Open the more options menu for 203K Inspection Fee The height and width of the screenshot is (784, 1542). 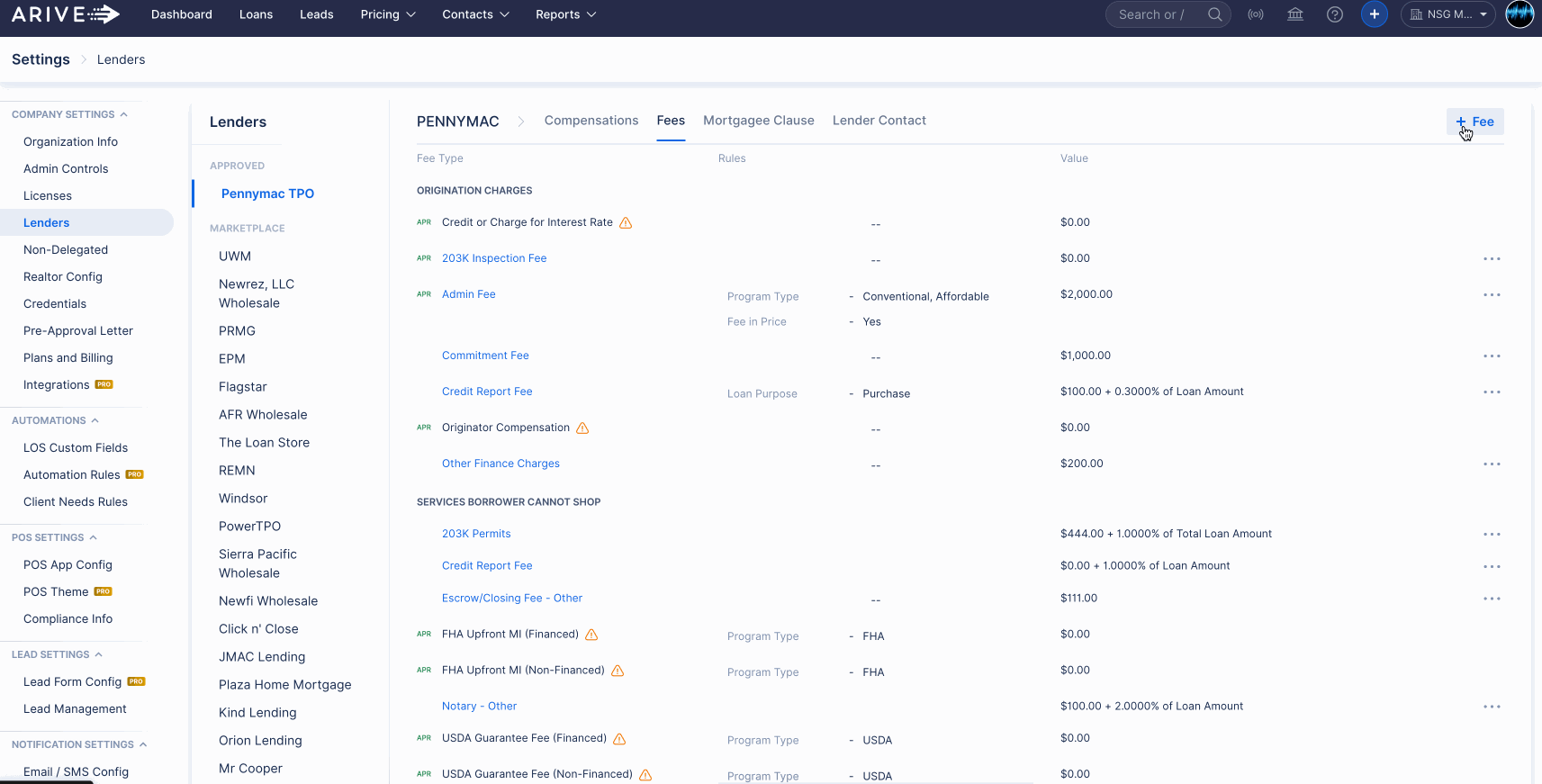1492,259
